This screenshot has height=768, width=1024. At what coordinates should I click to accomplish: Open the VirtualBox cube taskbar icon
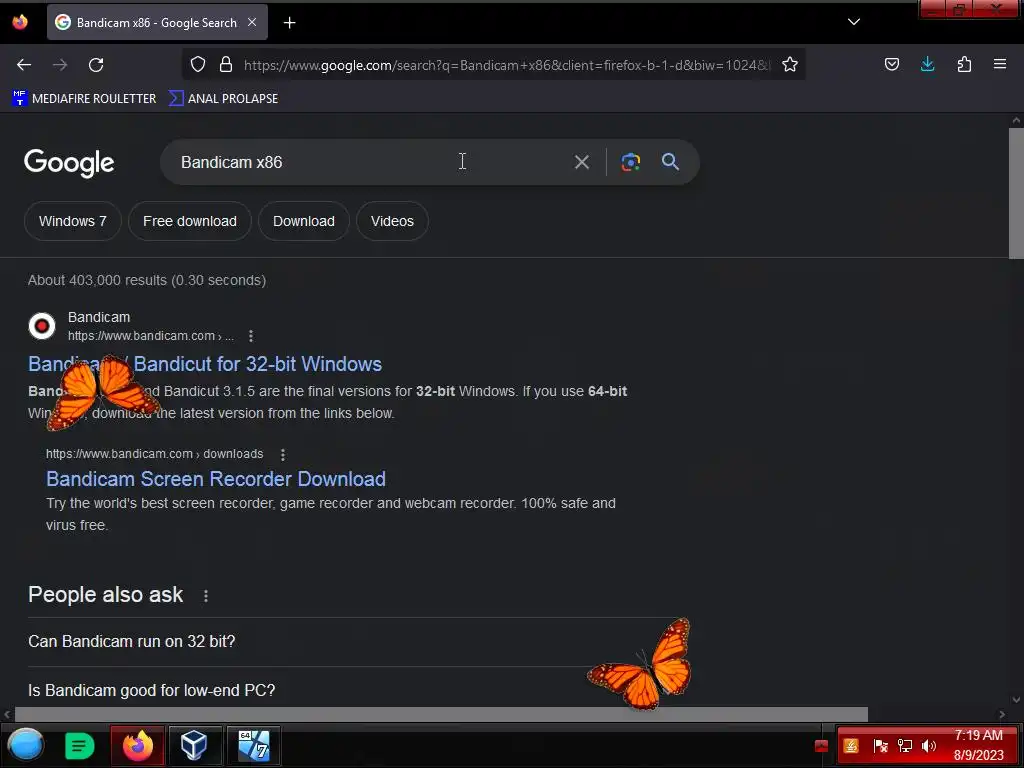194,745
